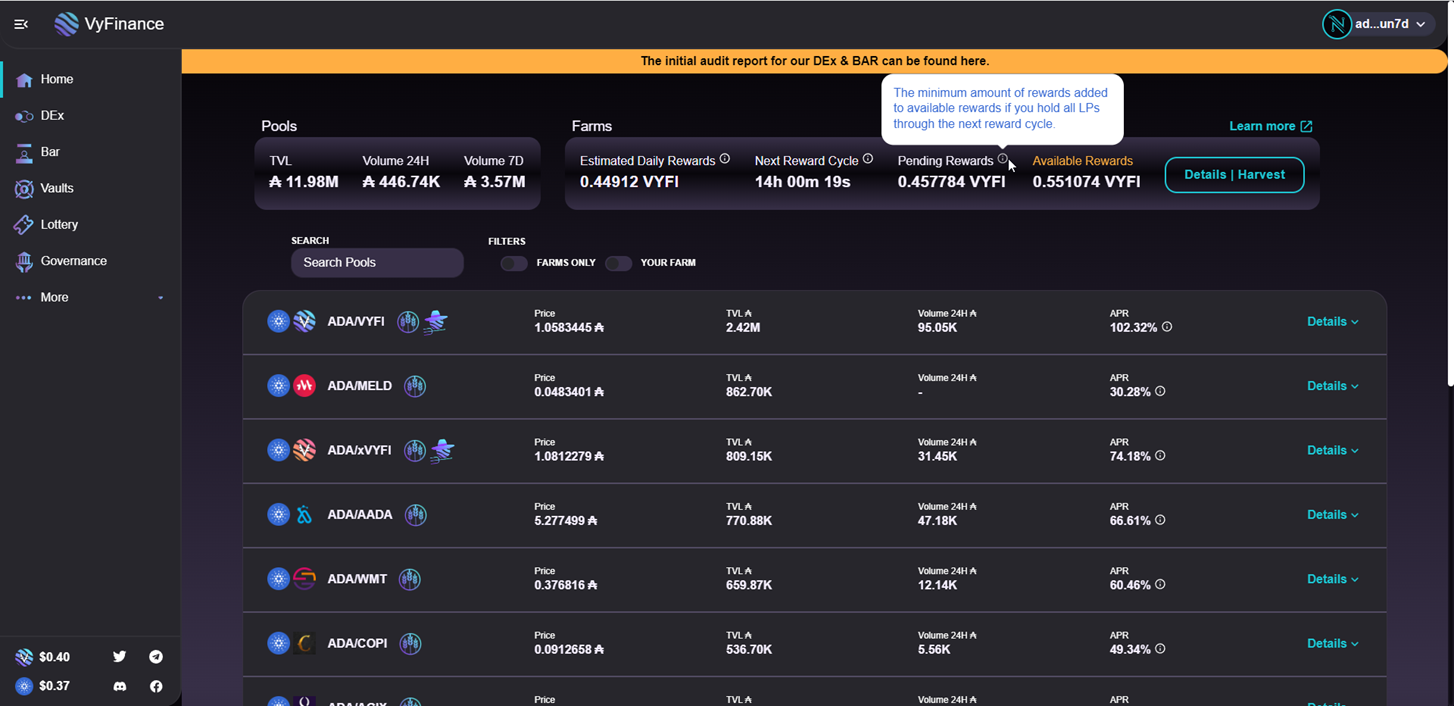Viewport: 1454px width, 706px height.
Task: Click the Pending Rewards value 0.457784 VYFI
Action: pos(951,182)
